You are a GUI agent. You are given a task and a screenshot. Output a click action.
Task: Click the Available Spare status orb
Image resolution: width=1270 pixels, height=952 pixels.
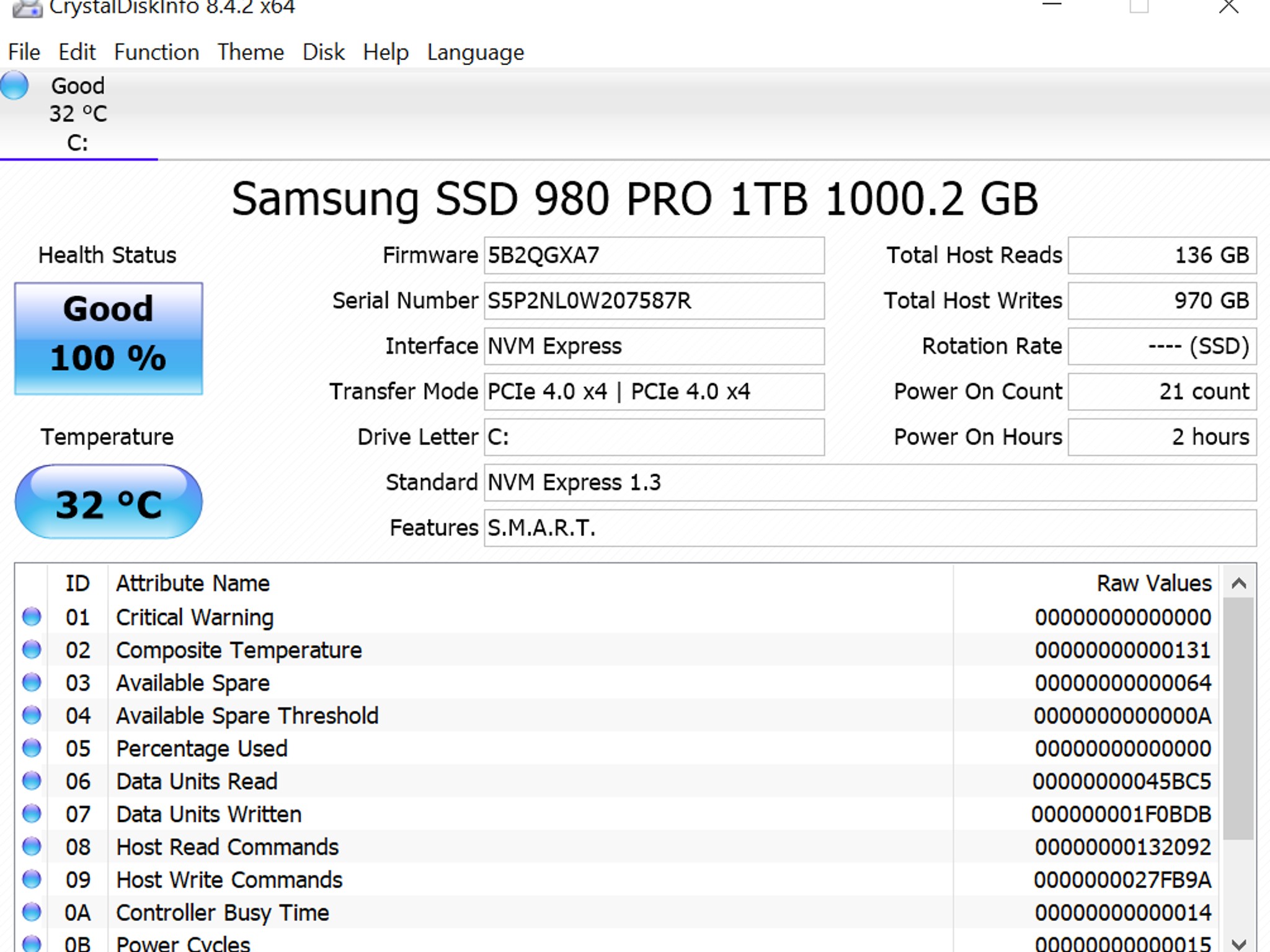coord(32,682)
